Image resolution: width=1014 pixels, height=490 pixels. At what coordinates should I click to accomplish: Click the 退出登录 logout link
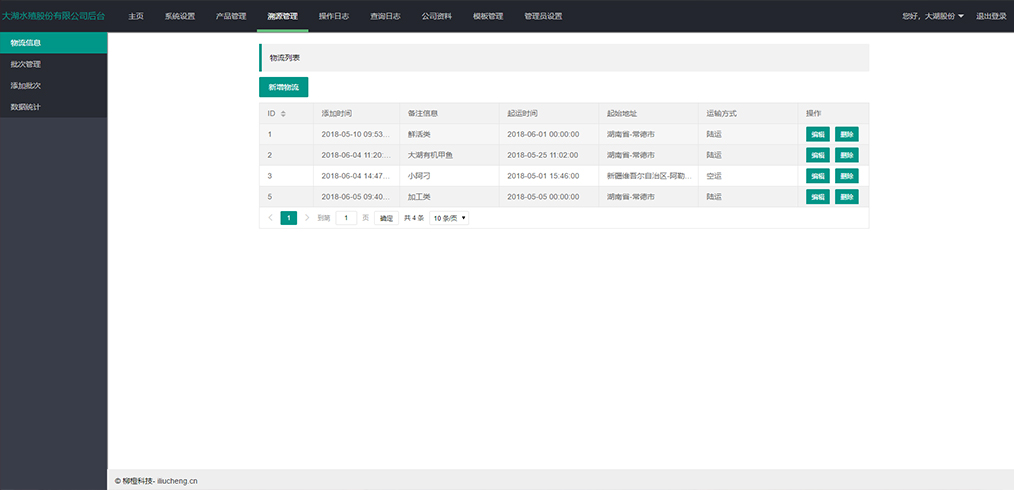pos(991,16)
